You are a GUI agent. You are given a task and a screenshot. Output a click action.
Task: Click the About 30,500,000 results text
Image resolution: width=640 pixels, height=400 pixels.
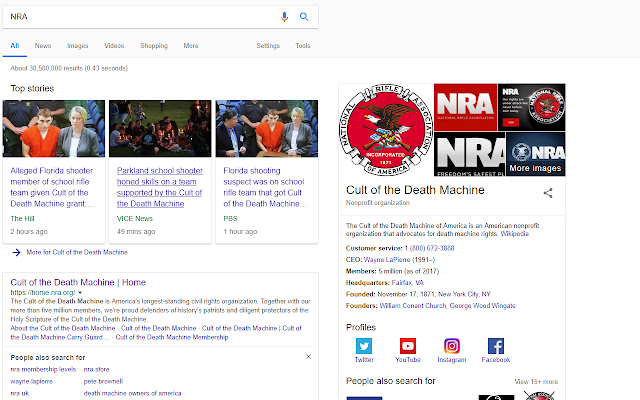69,68
